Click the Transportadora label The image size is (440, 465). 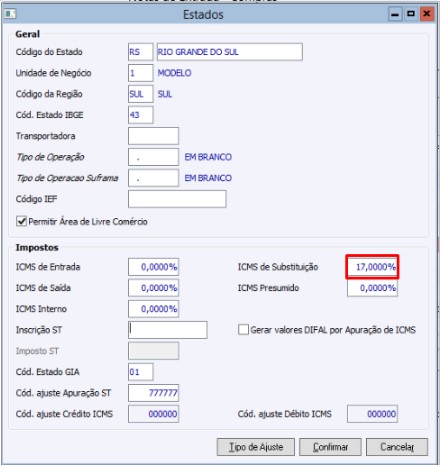pos(46,136)
